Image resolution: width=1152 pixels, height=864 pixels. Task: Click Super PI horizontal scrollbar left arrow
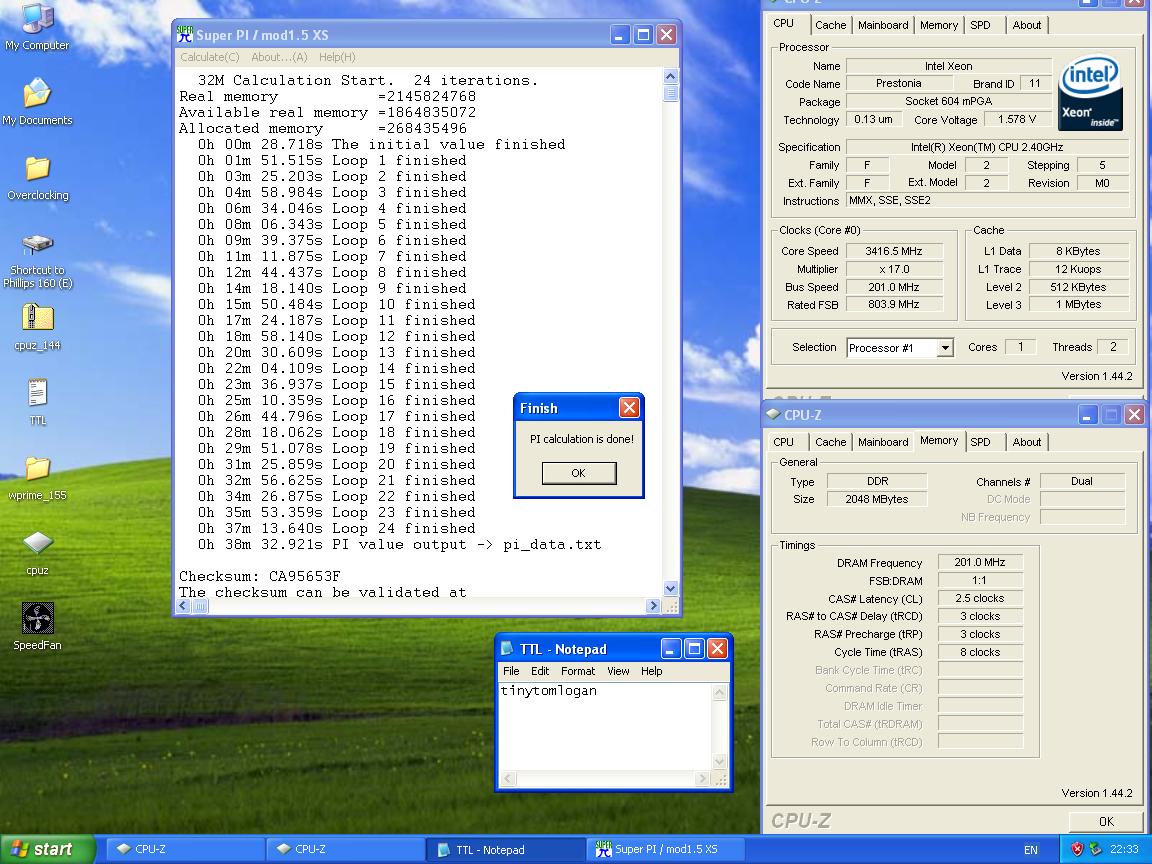(184, 606)
